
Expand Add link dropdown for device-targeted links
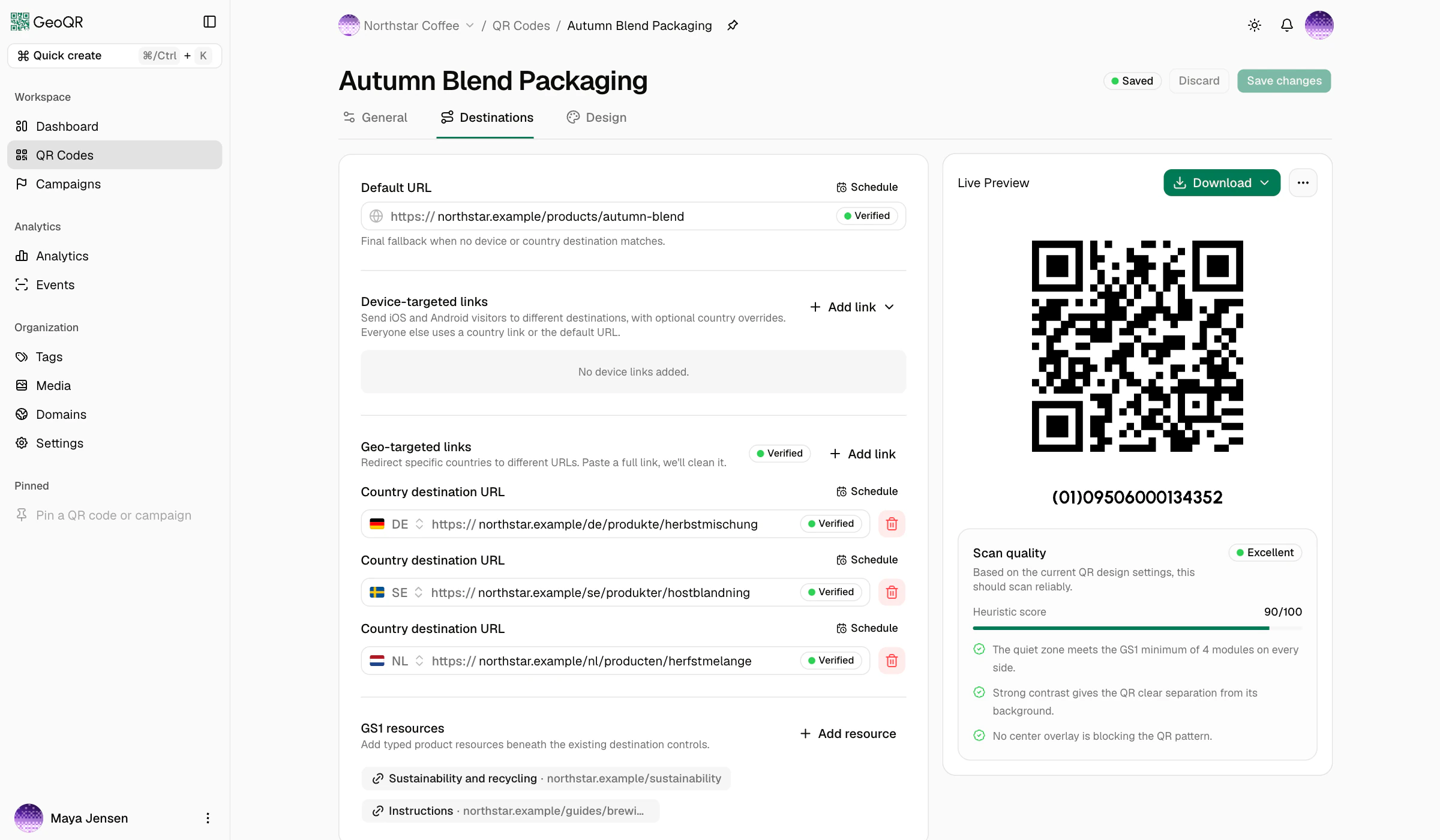(852, 307)
